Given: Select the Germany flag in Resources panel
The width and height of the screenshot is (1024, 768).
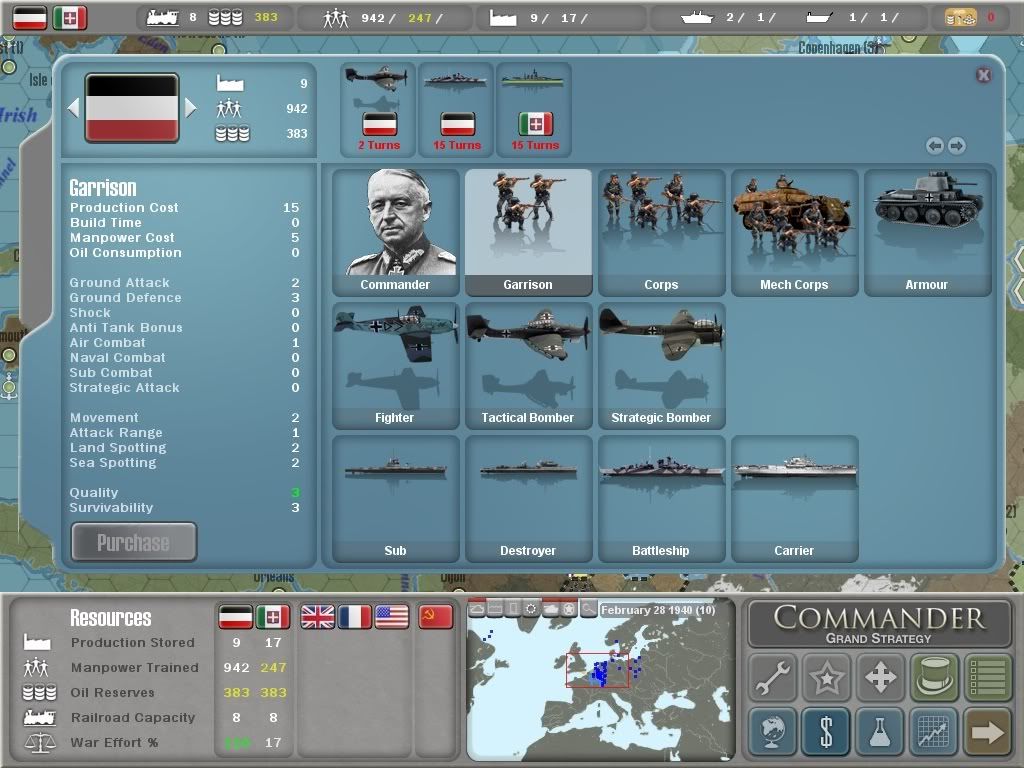Looking at the screenshot, I should coord(235,616).
